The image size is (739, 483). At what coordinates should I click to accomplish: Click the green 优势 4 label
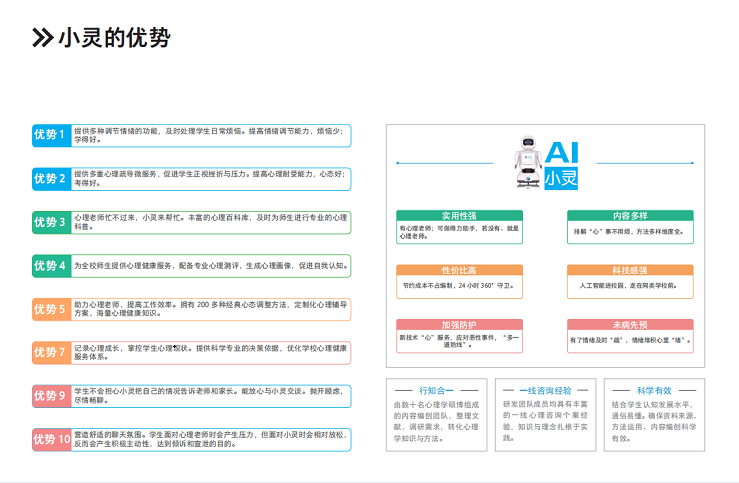49,266
